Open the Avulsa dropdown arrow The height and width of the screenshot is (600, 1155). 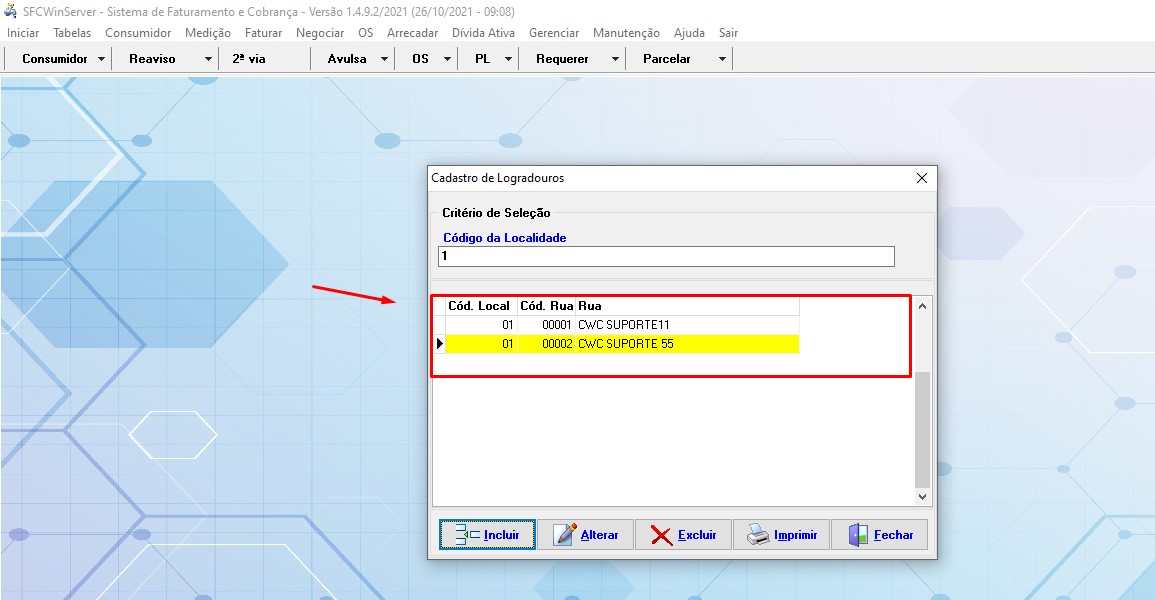385,59
